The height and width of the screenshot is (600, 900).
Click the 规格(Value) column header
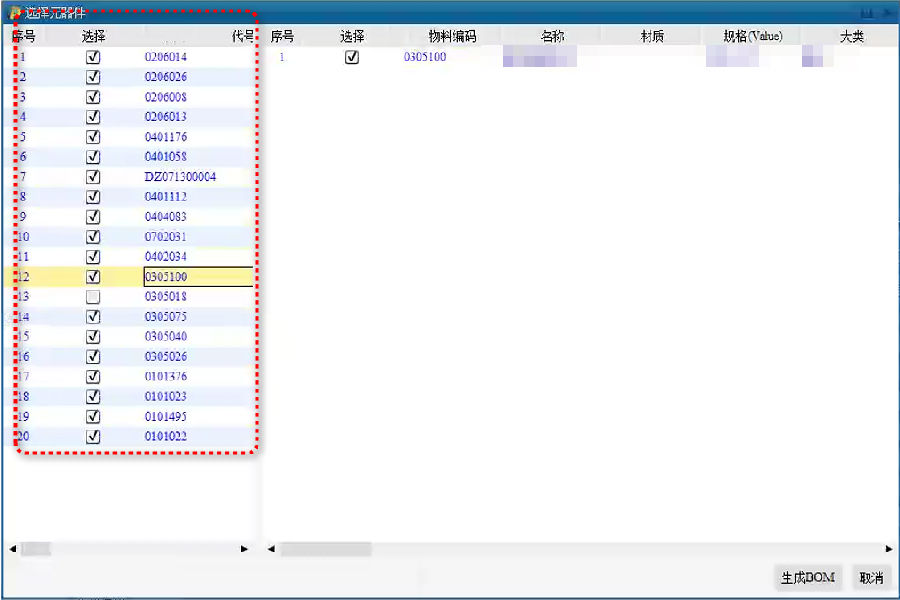[x=752, y=36]
